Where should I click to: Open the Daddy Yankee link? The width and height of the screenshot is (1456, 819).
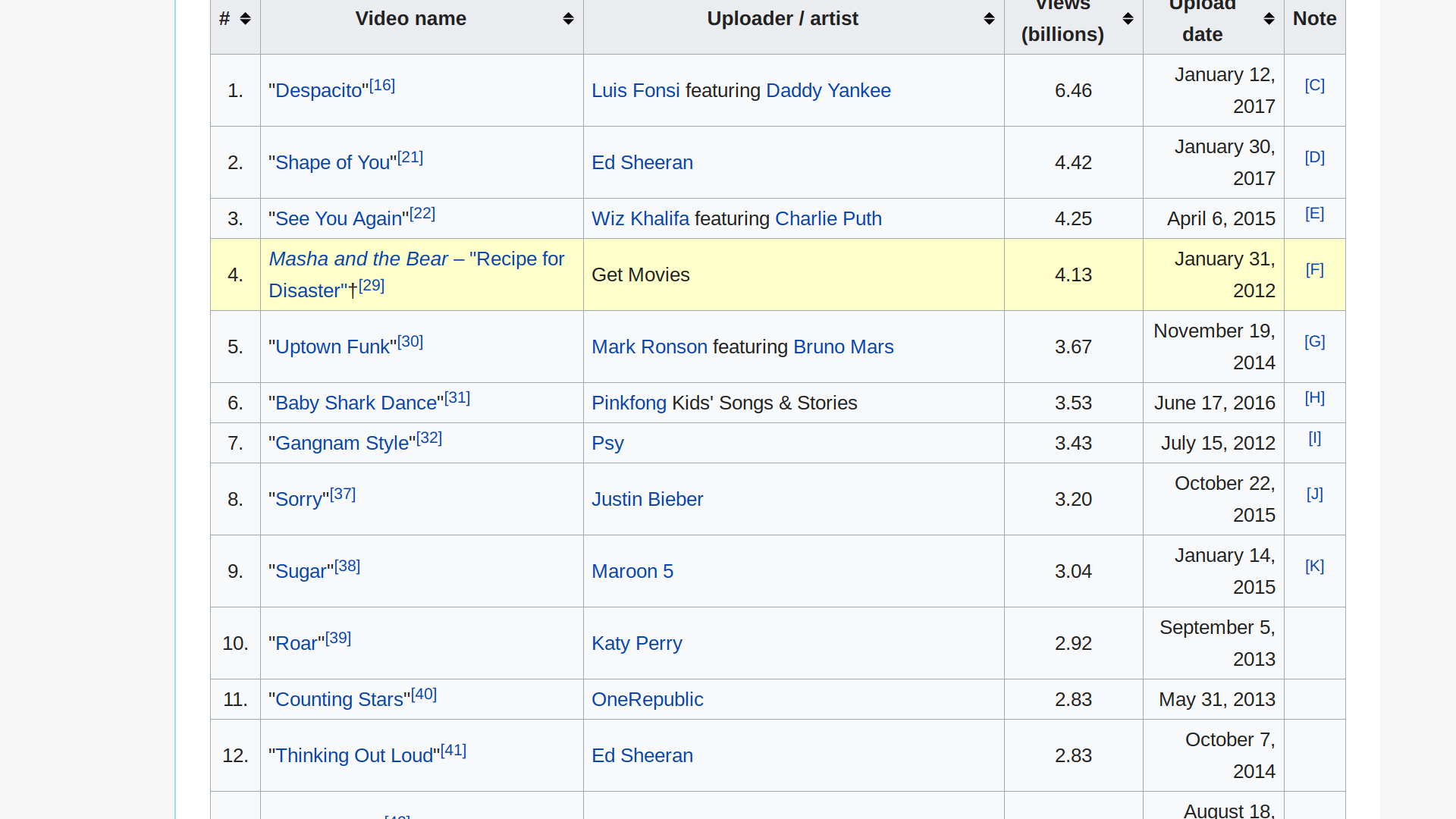tap(828, 91)
